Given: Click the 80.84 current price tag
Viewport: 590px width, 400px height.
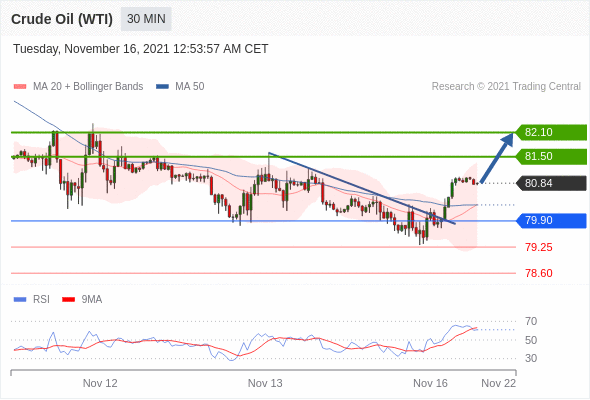Looking at the screenshot, I should click(x=551, y=183).
